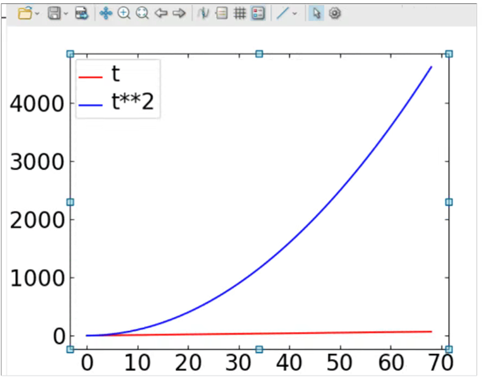Click the y-axis label '1000'
Screen dimensions: 482x385
[x=37, y=278]
